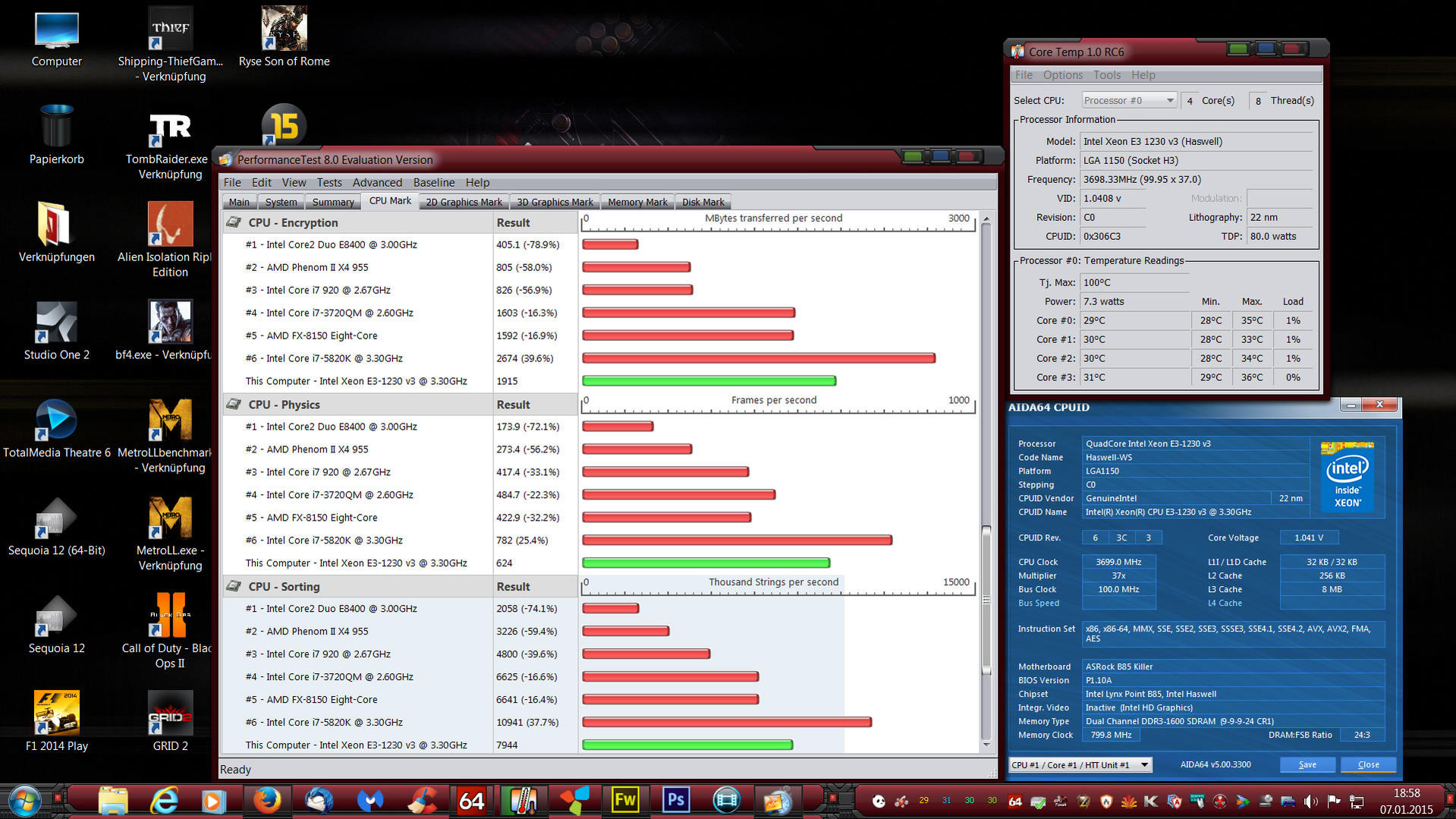Open the CPU #1 / Core #1 / HTT Unit dropdown

coord(1080,764)
